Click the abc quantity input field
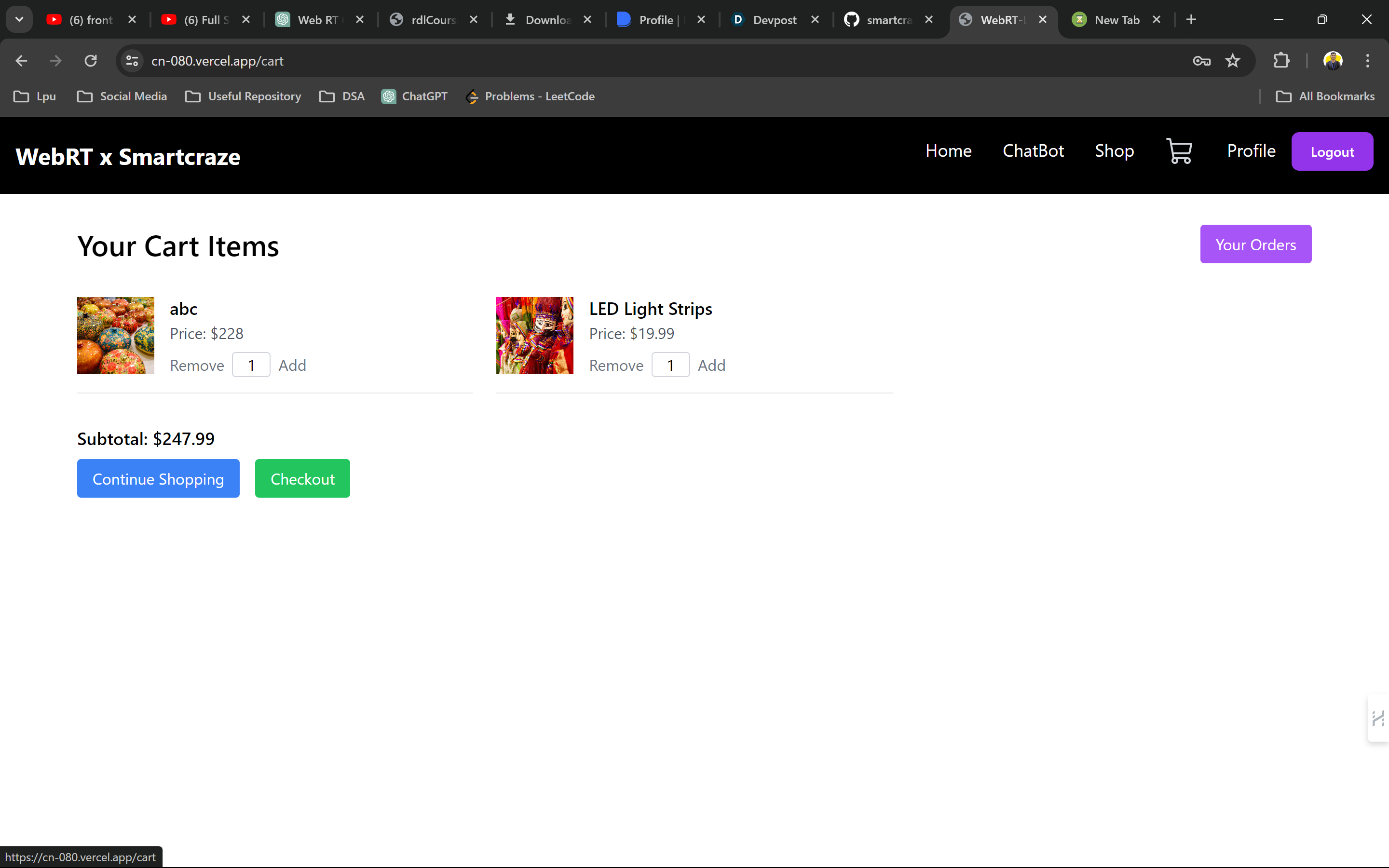Viewport: 1389px width, 868px height. (251, 366)
